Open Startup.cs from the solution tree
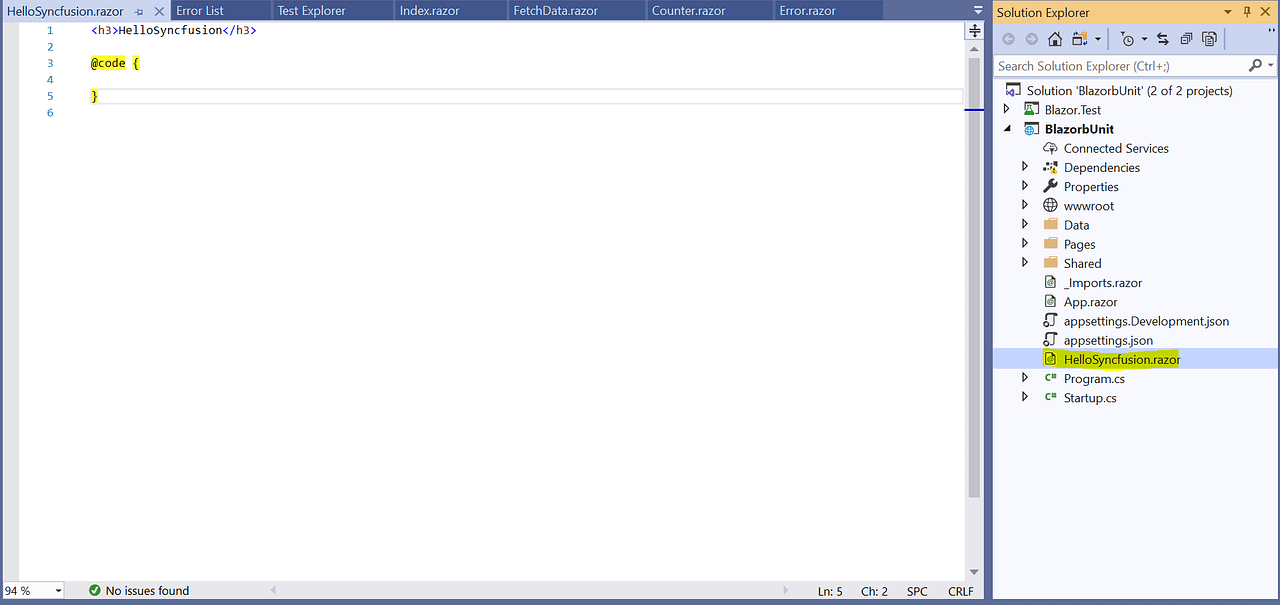 point(1090,397)
